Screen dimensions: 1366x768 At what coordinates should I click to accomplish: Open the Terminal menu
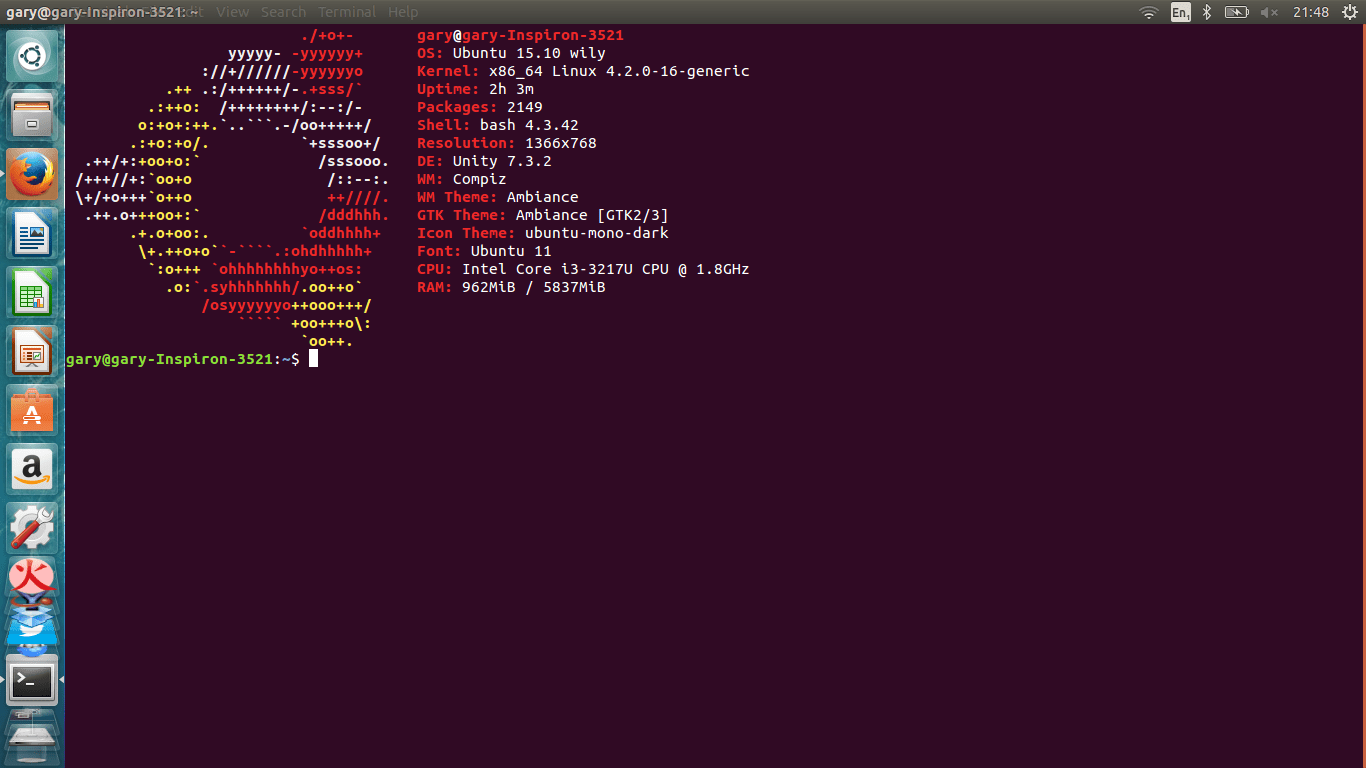pos(347,12)
